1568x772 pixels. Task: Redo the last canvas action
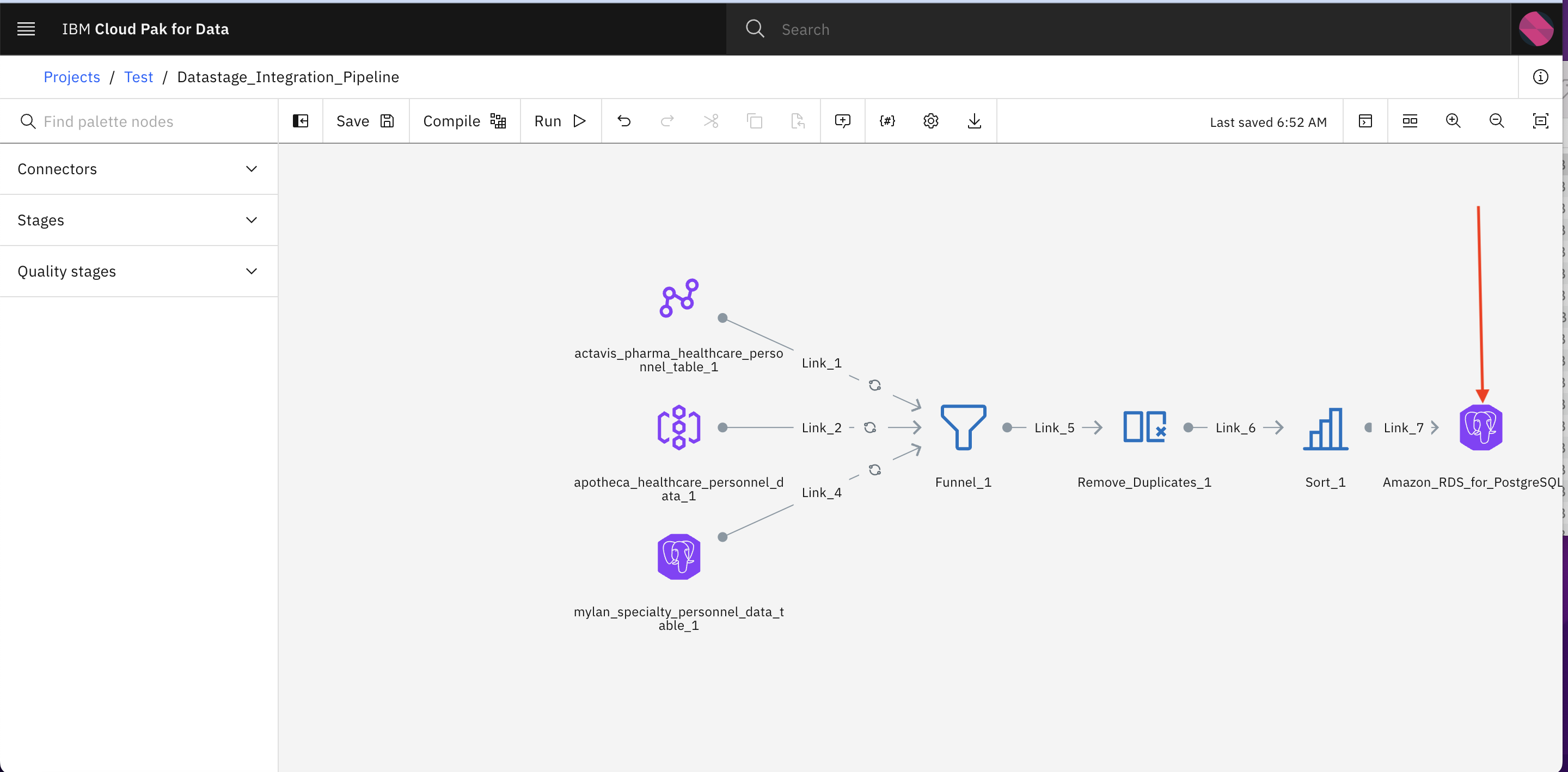tap(667, 120)
